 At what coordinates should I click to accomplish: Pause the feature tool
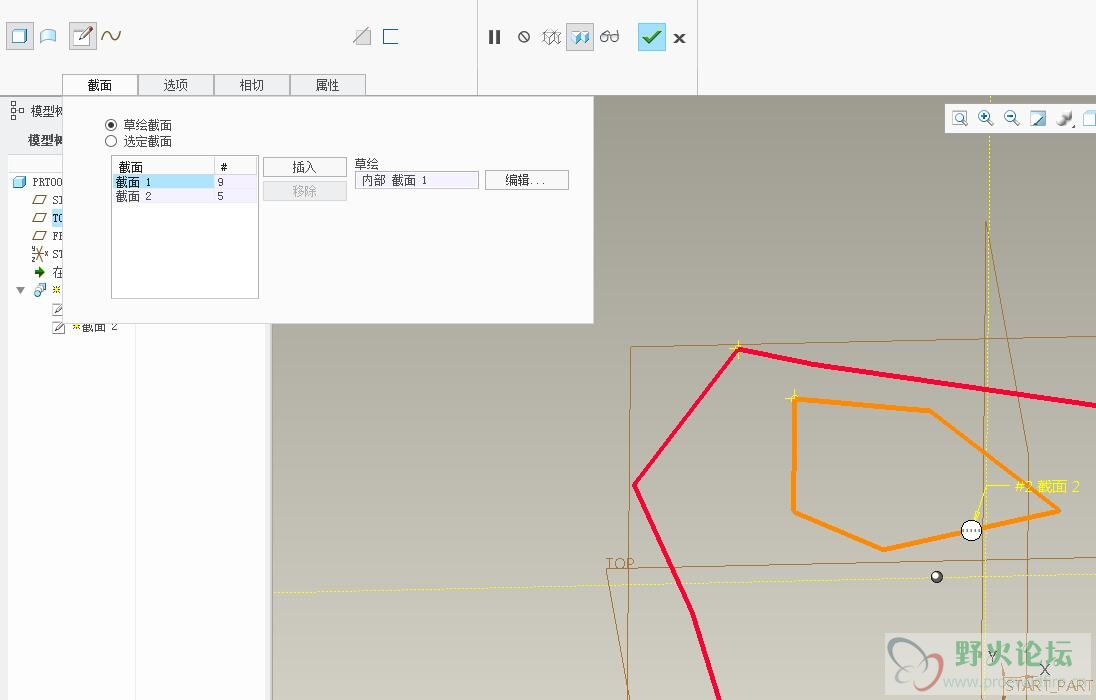(x=494, y=37)
